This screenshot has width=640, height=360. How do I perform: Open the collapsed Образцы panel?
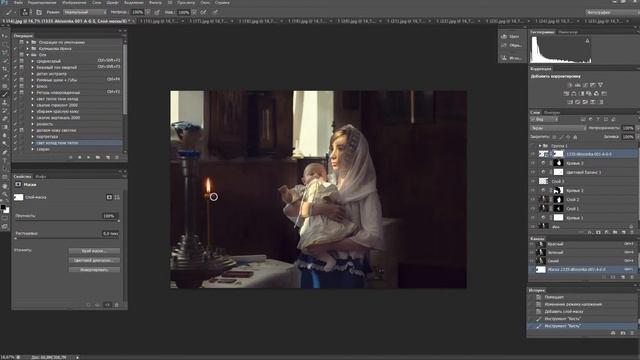511,45
